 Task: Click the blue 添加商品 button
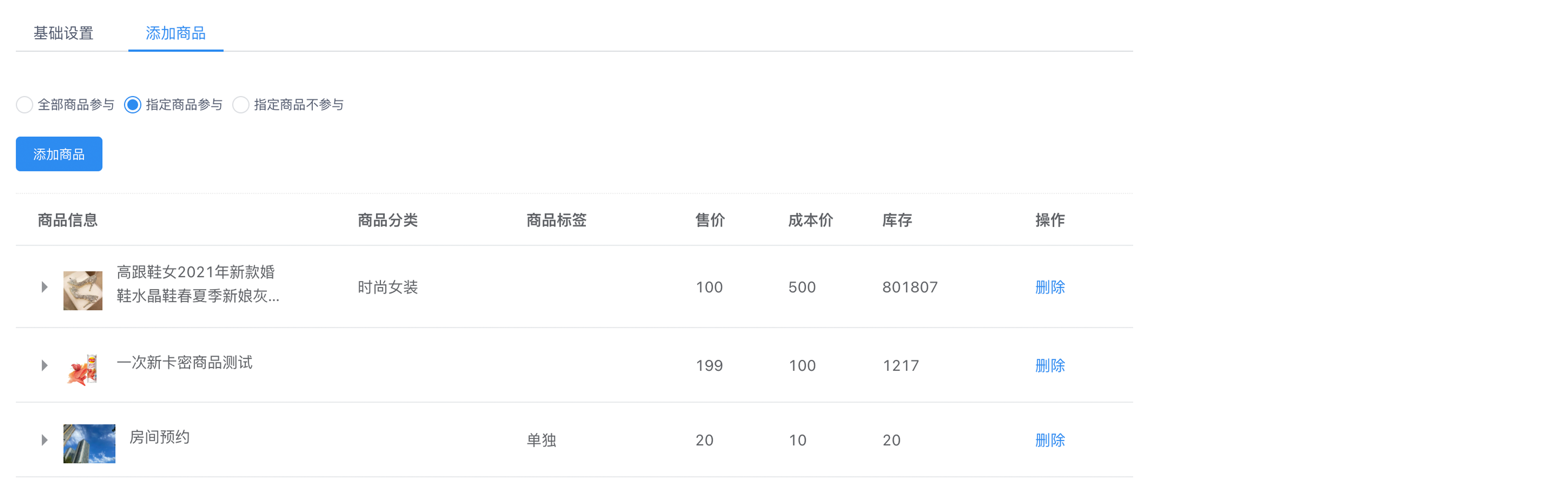click(x=59, y=154)
